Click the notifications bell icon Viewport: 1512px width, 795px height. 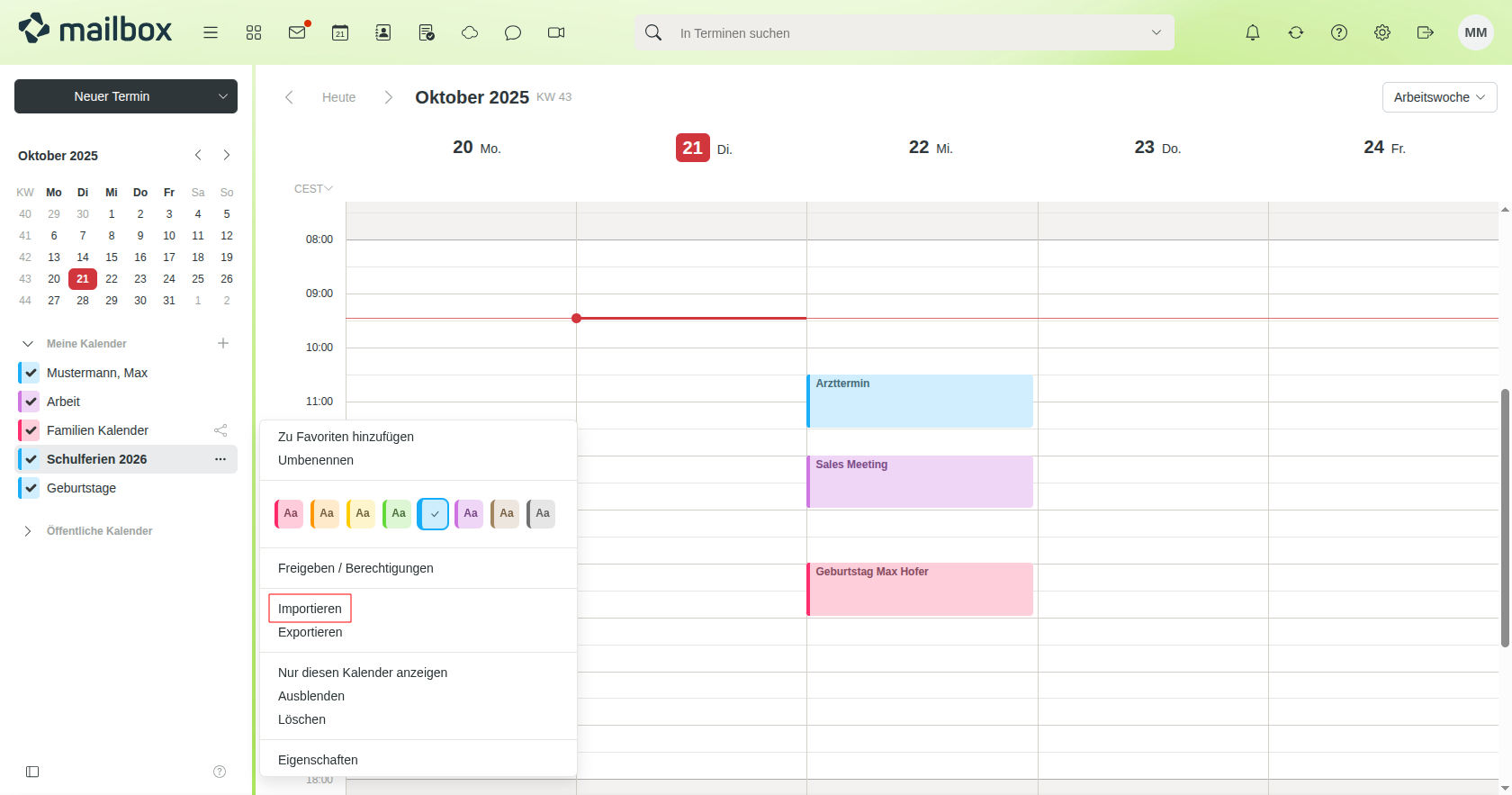1253,32
